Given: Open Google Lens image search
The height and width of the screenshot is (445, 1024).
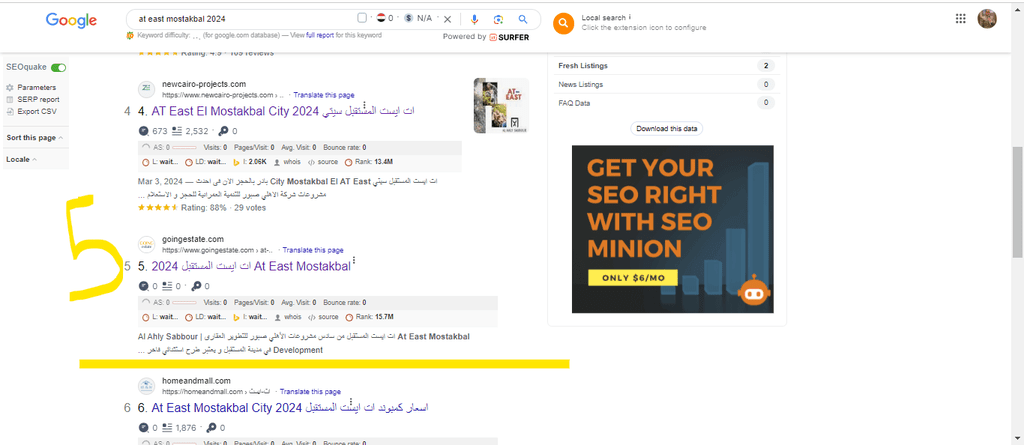Looking at the screenshot, I should [x=498, y=19].
